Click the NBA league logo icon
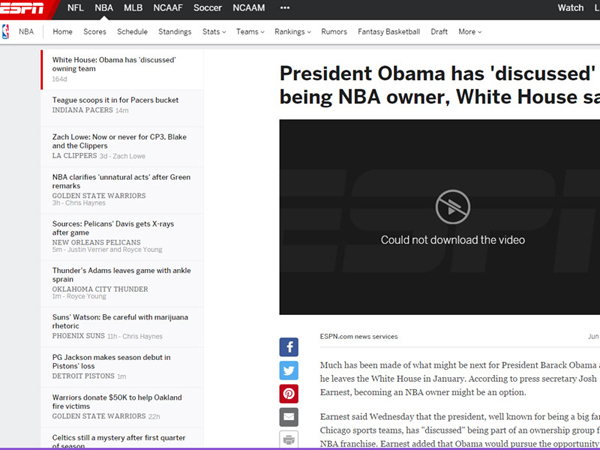The image size is (600, 450). tap(8, 32)
